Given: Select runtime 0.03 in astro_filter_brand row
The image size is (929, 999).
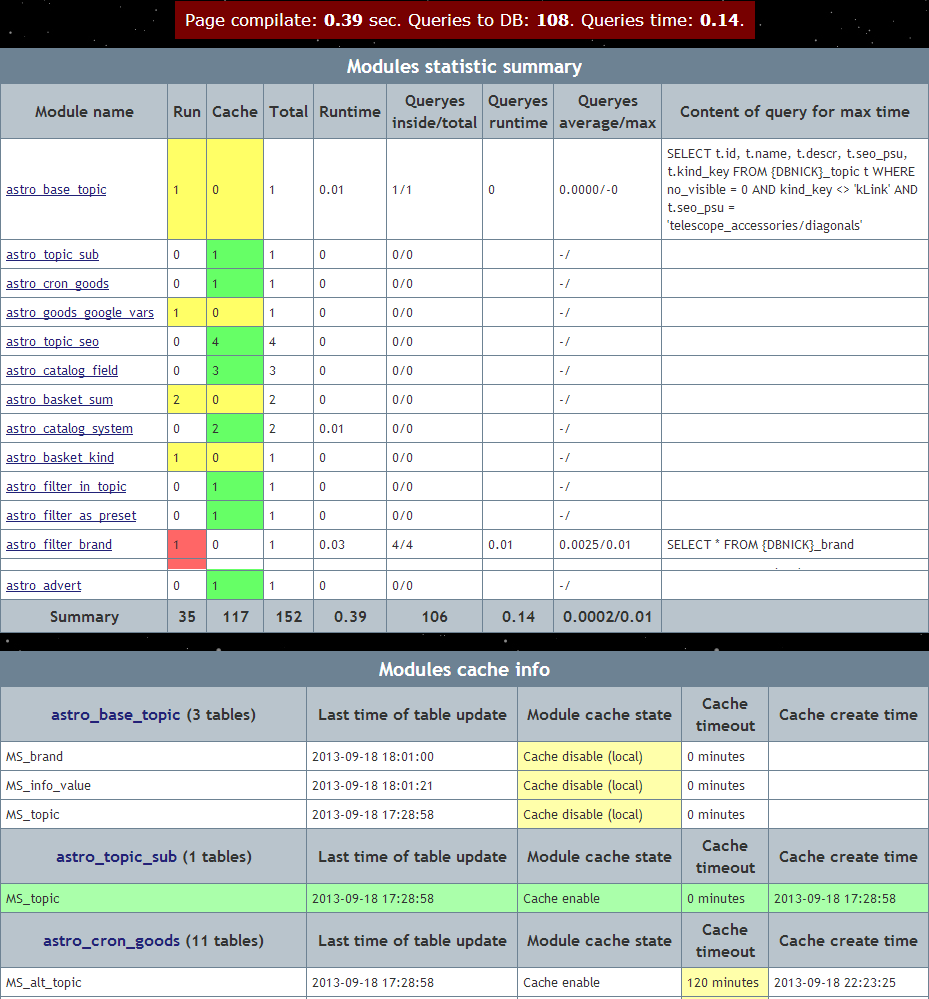Looking at the screenshot, I should (332, 545).
